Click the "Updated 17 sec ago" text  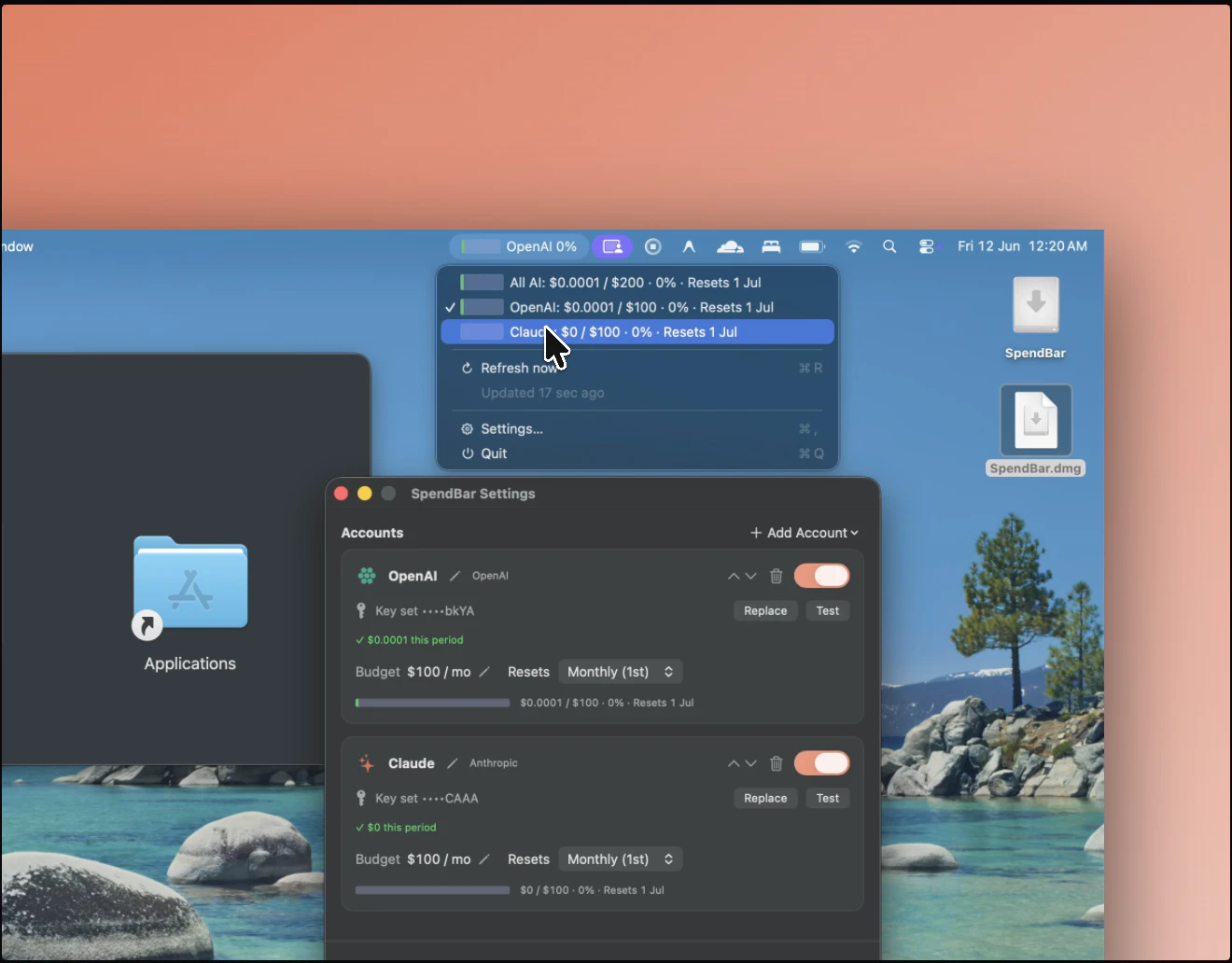tap(542, 393)
